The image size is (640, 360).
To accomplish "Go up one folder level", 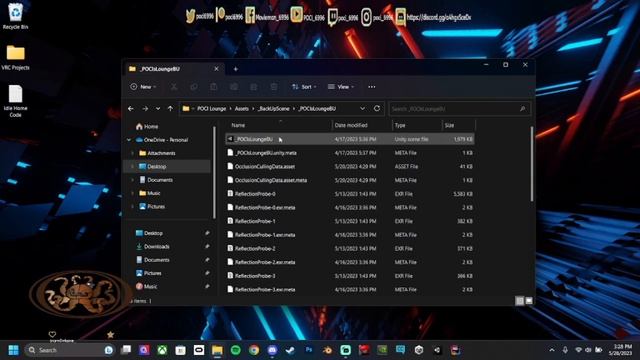I will tap(170, 109).
